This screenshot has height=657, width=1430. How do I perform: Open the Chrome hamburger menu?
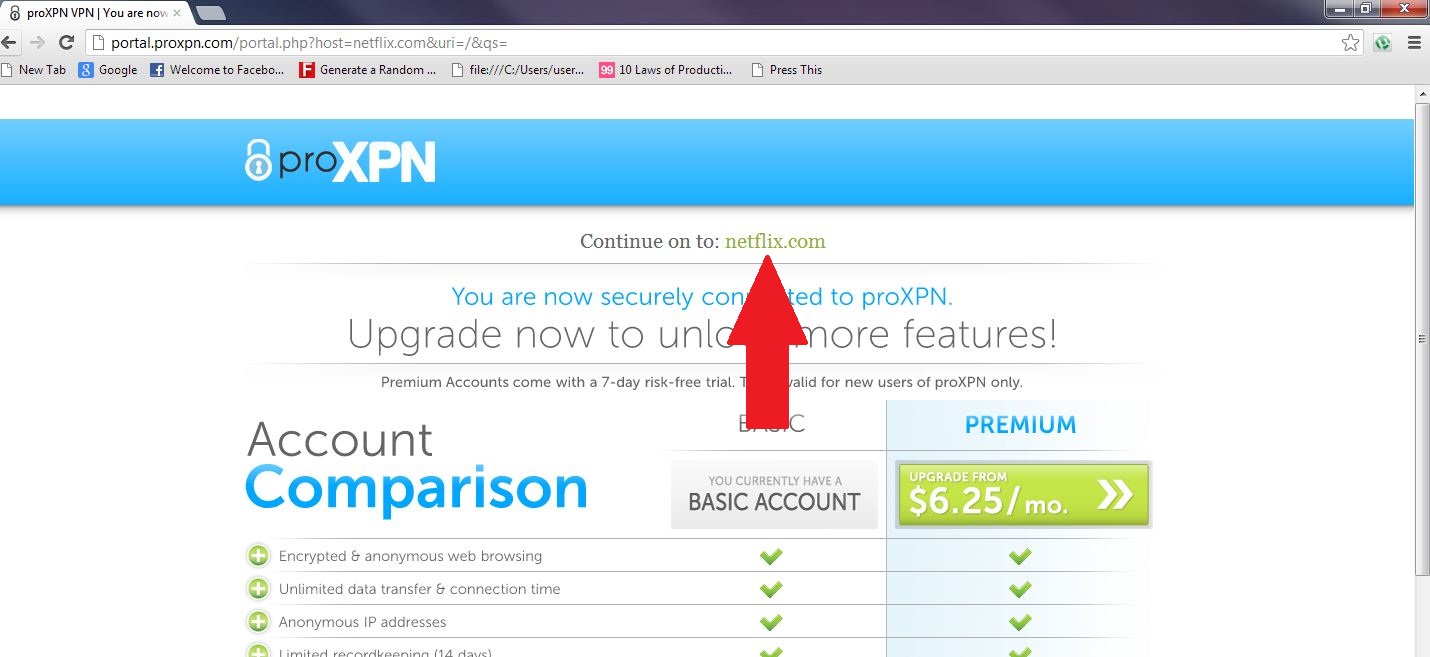coord(1414,43)
